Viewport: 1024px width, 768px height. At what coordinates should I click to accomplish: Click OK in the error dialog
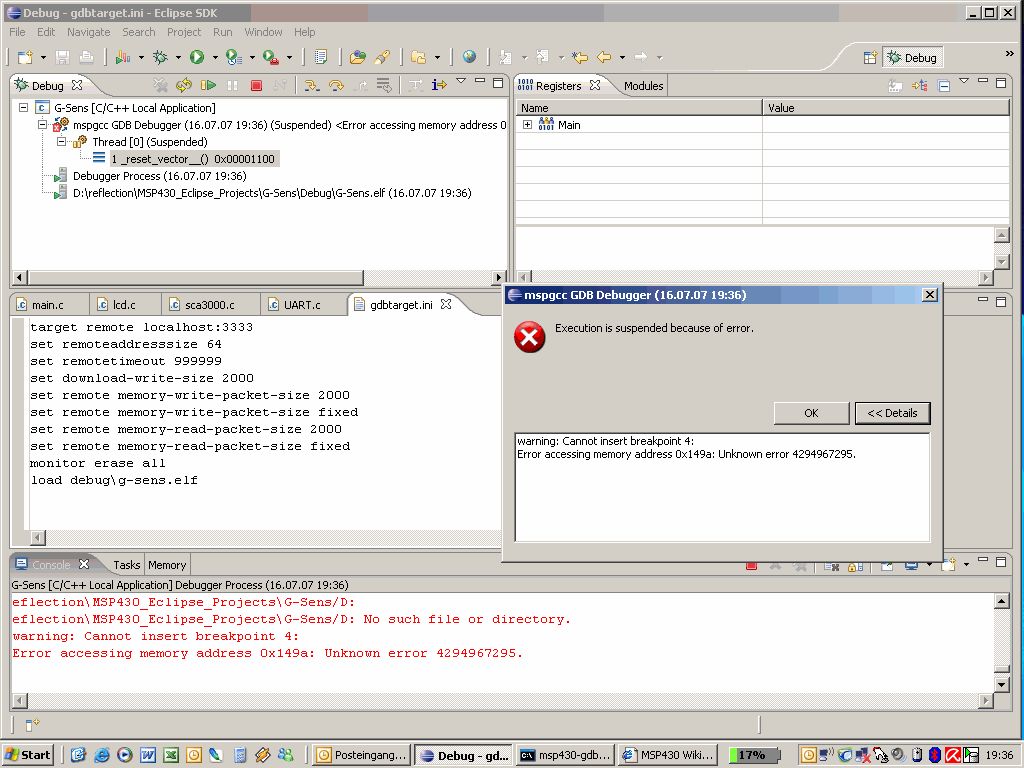coord(811,413)
